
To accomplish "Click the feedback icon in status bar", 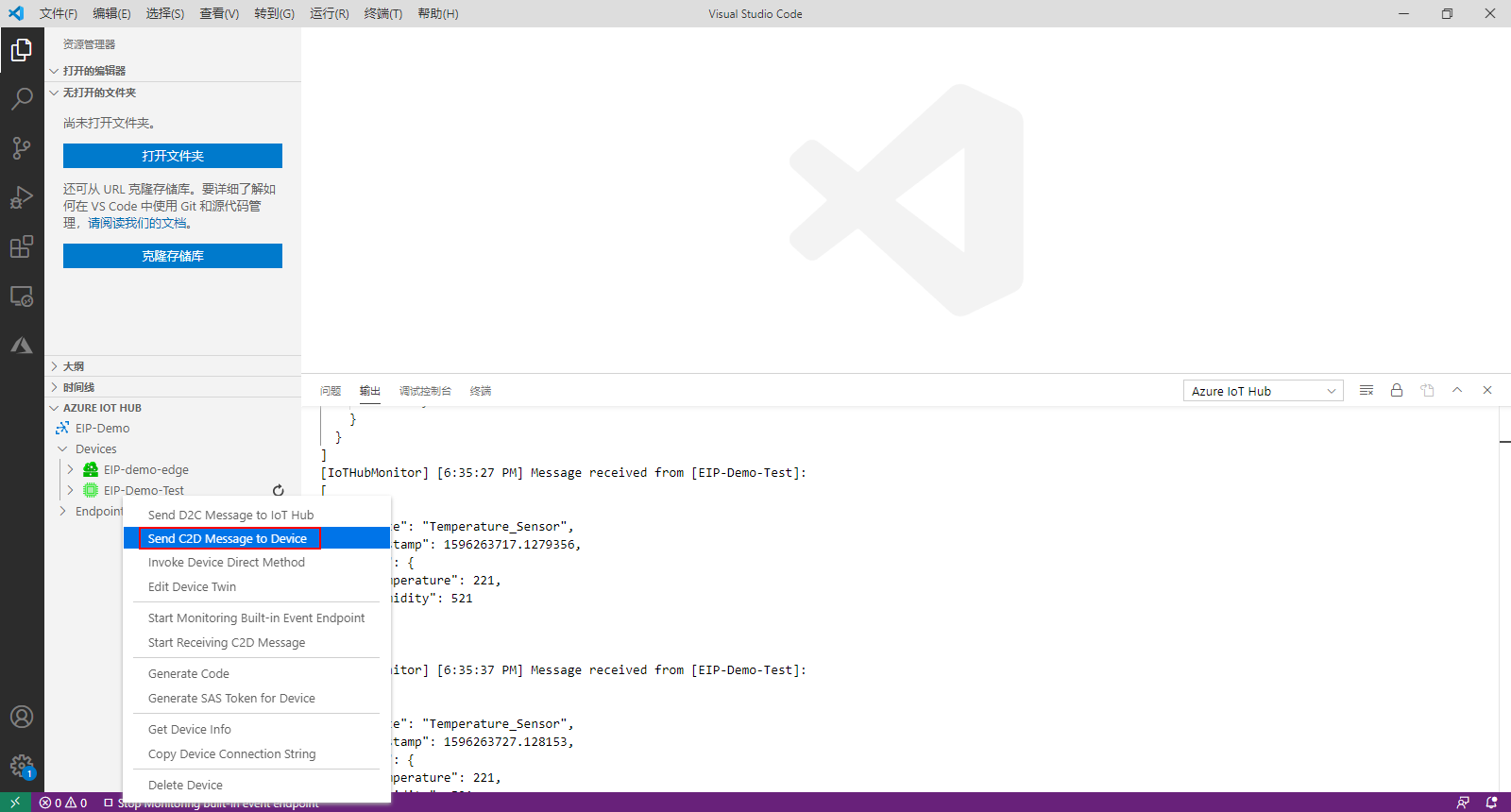I will pos(1463,803).
